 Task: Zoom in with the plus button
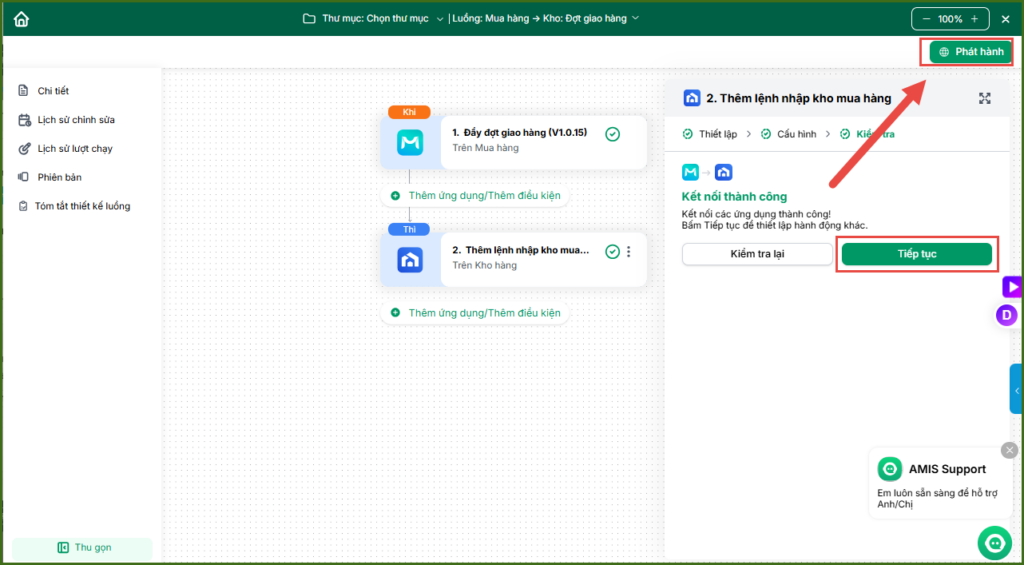point(975,19)
